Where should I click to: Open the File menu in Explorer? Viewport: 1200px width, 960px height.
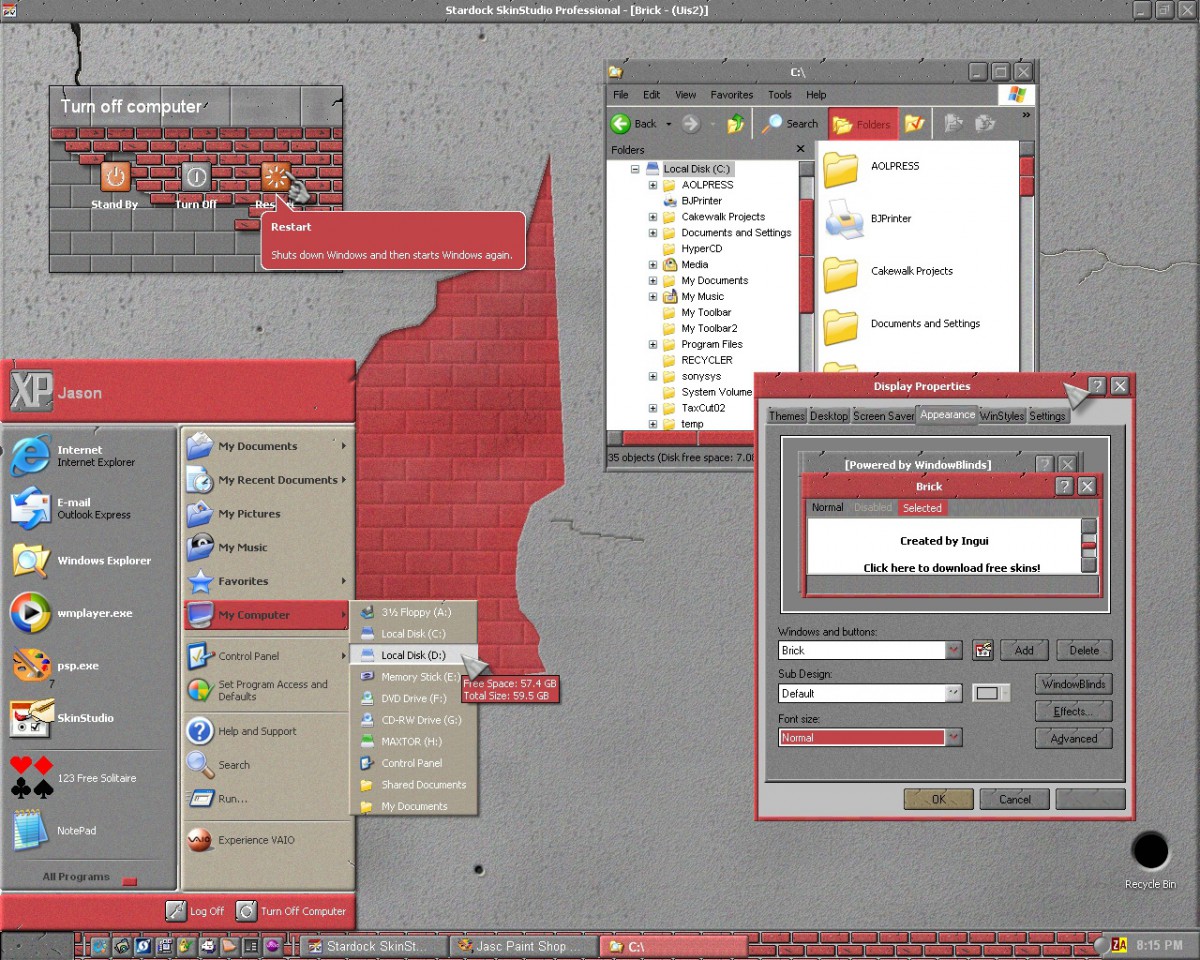pyautogui.click(x=621, y=95)
